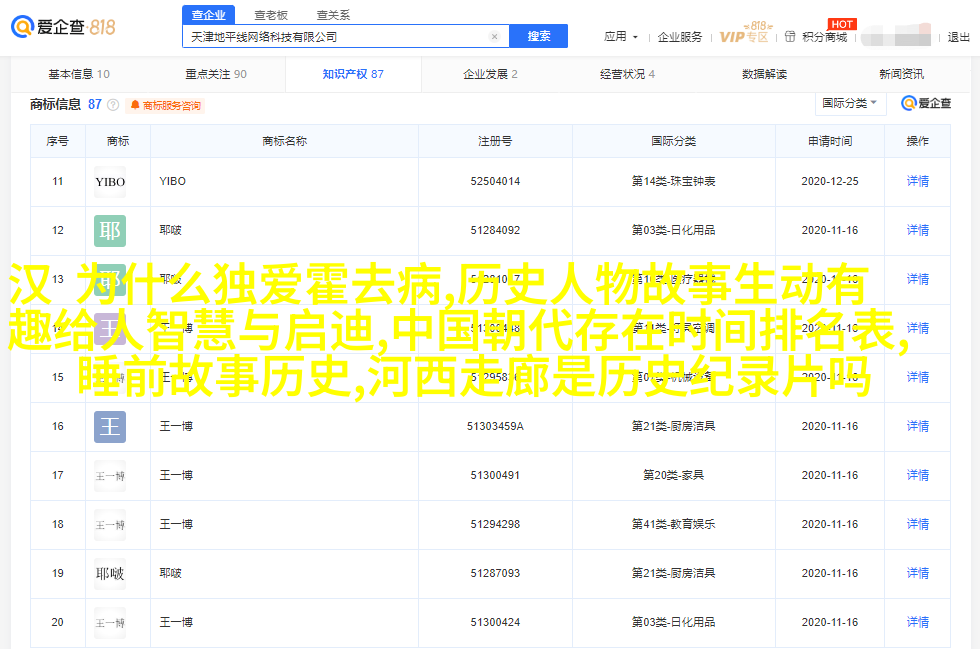Open the VIP专区 link
980x649 pixels.
tap(744, 37)
